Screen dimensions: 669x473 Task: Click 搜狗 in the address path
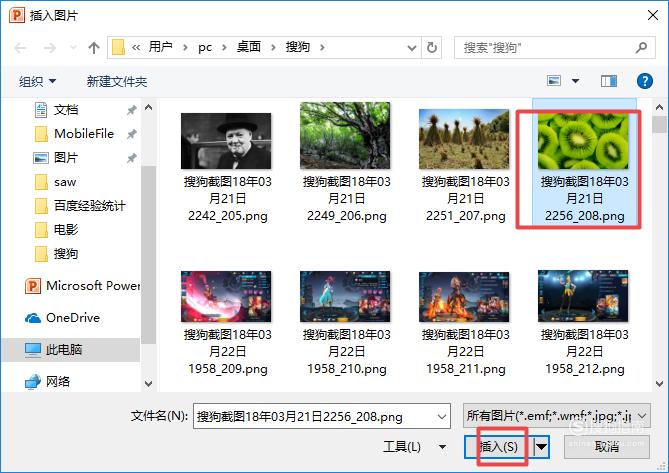click(298, 47)
